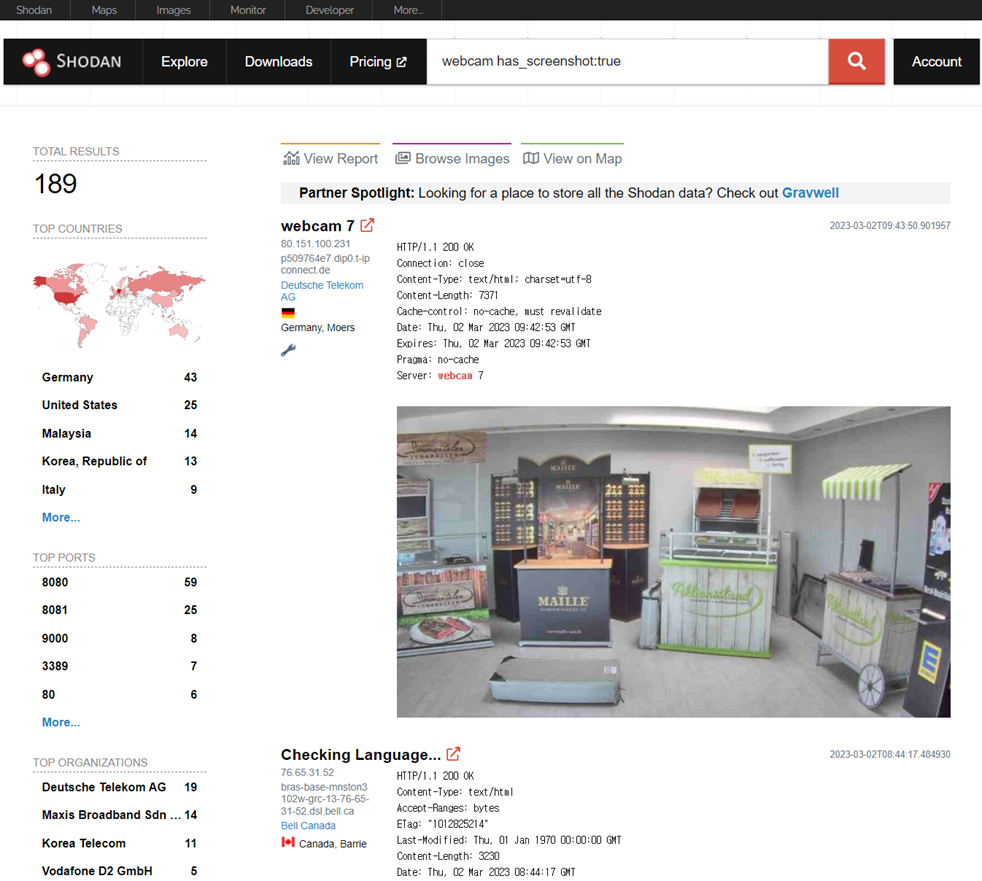Click the world map of top countries

(119, 305)
